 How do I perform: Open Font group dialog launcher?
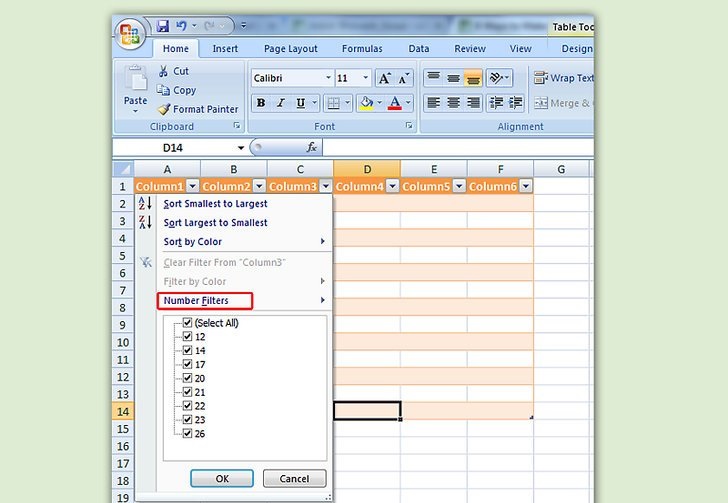coord(409,125)
